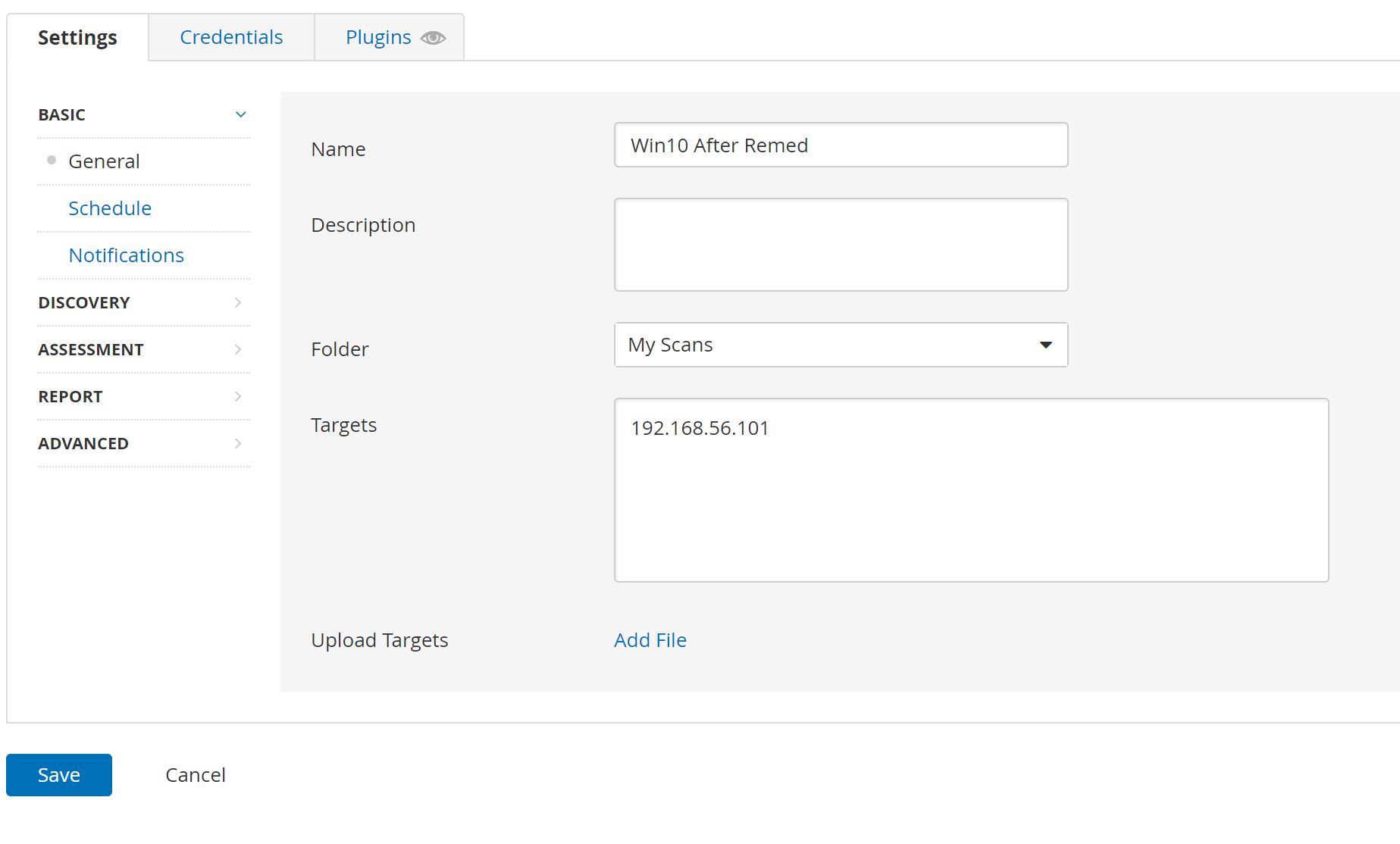
Task: Open the Plugins tab
Action: click(378, 37)
